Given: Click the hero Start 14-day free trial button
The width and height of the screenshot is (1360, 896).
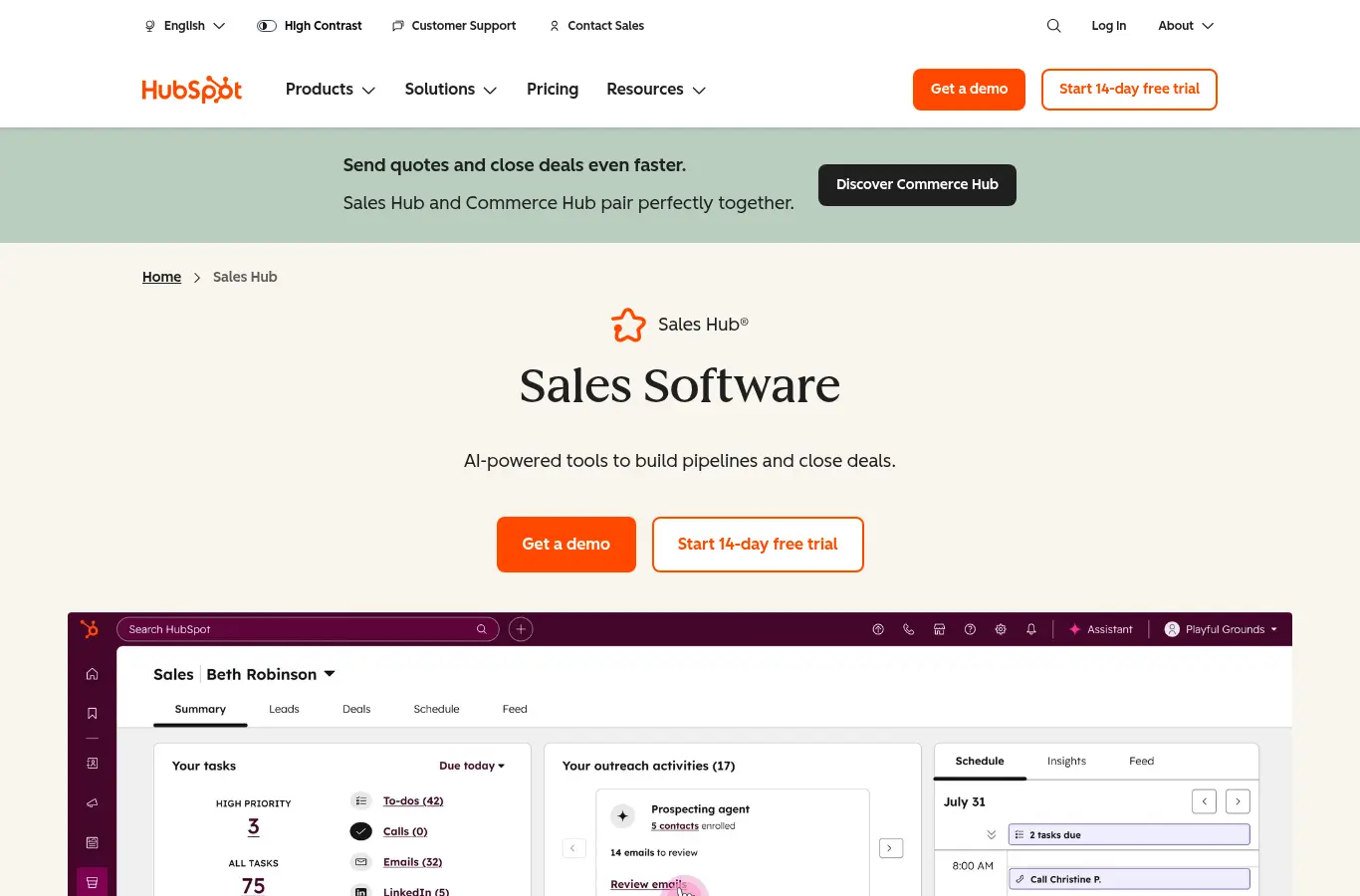Looking at the screenshot, I should pos(758,545).
